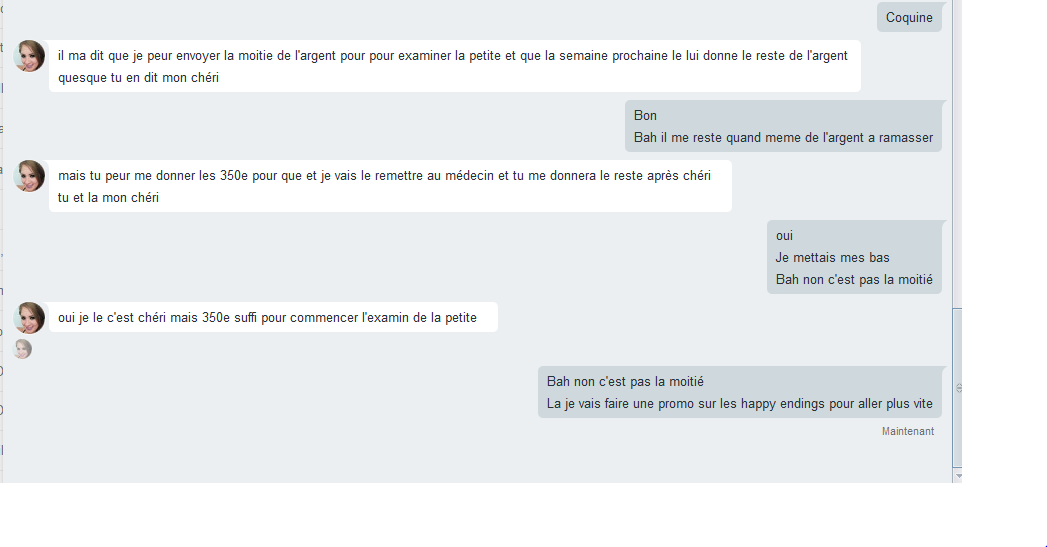Click the 'quesque tu en dit mon chéri' line
Screen dimensions: 1047x547
(138, 78)
